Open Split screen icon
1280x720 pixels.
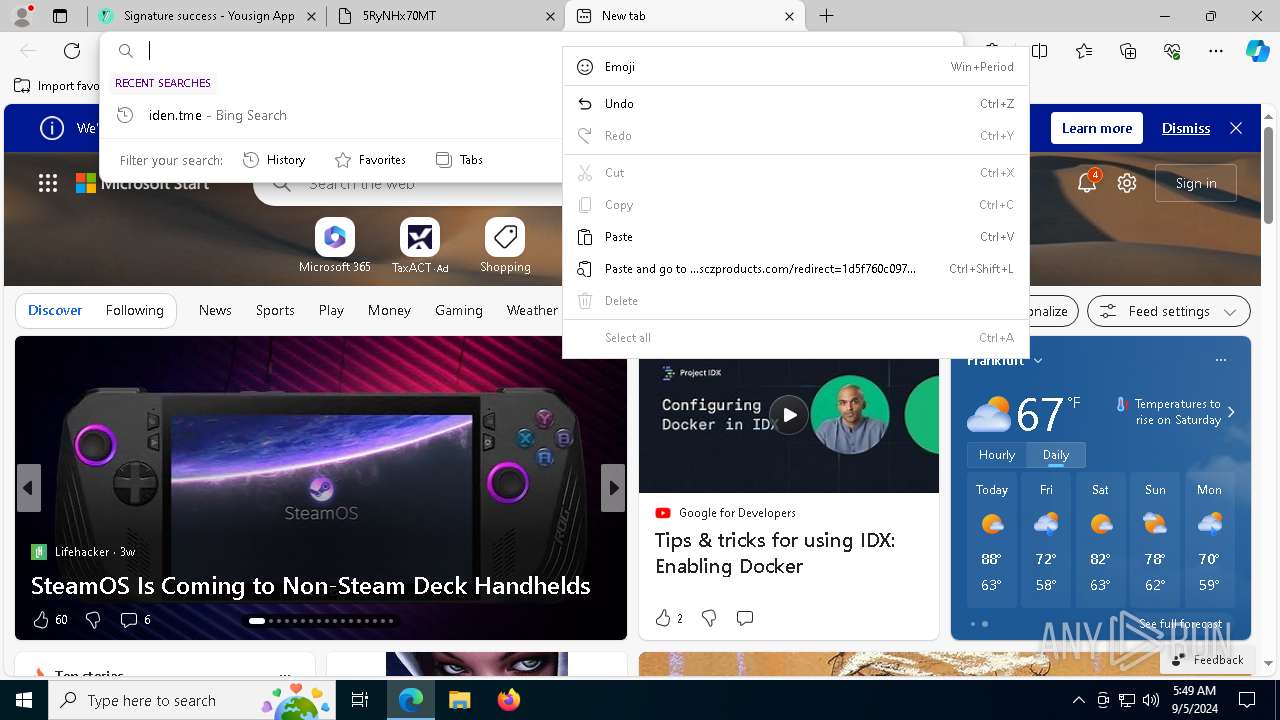[1040, 51]
